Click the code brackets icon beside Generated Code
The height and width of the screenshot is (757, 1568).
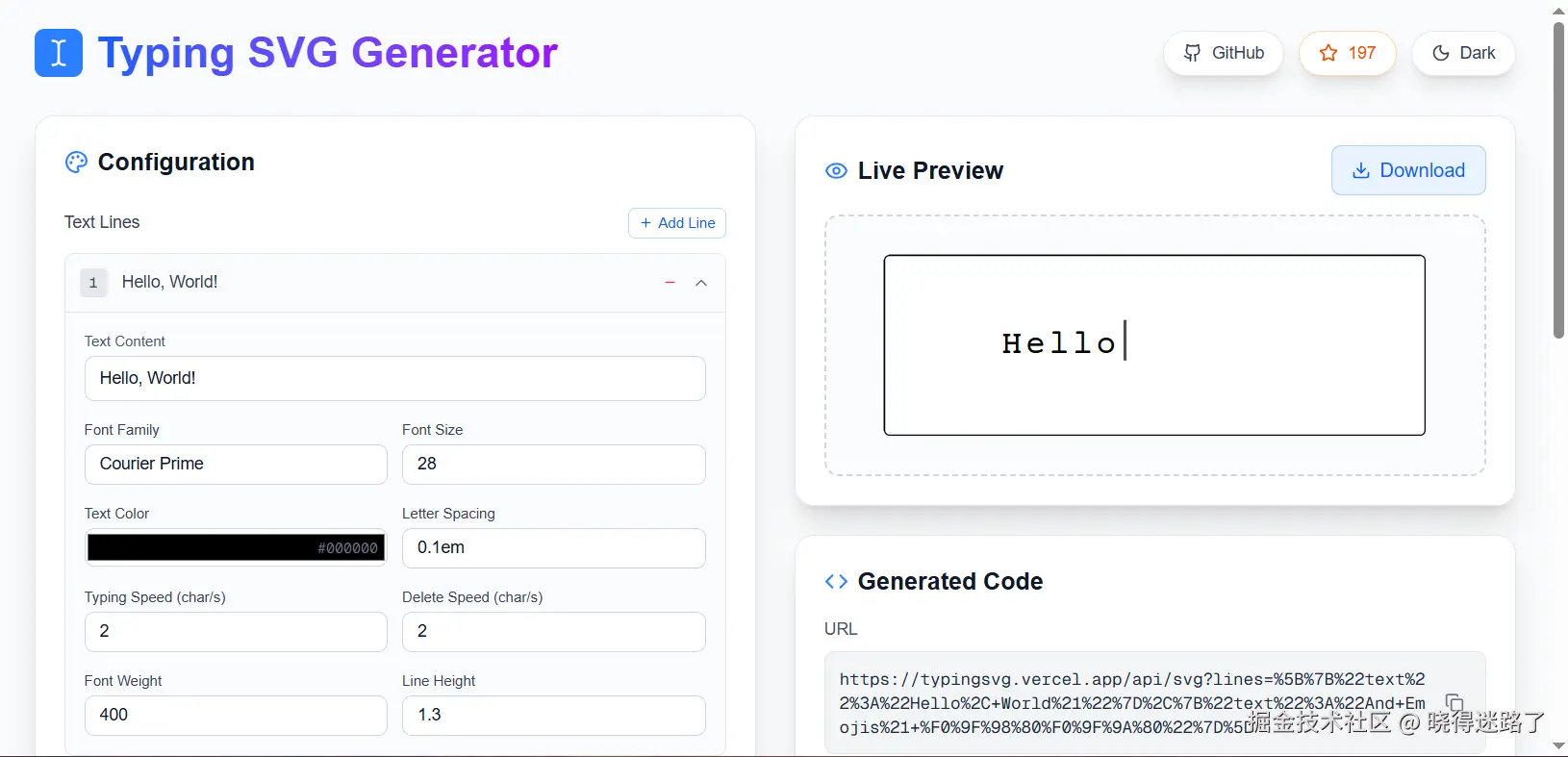[836, 582]
